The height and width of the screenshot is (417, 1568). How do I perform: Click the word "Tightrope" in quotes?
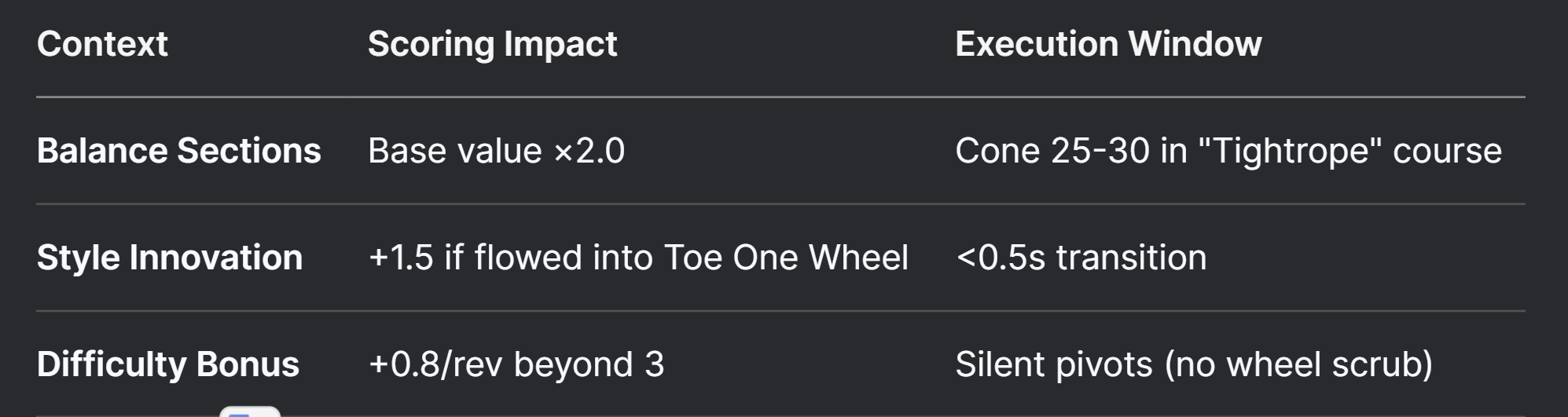pyautogui.click(x=1290, y=151)
